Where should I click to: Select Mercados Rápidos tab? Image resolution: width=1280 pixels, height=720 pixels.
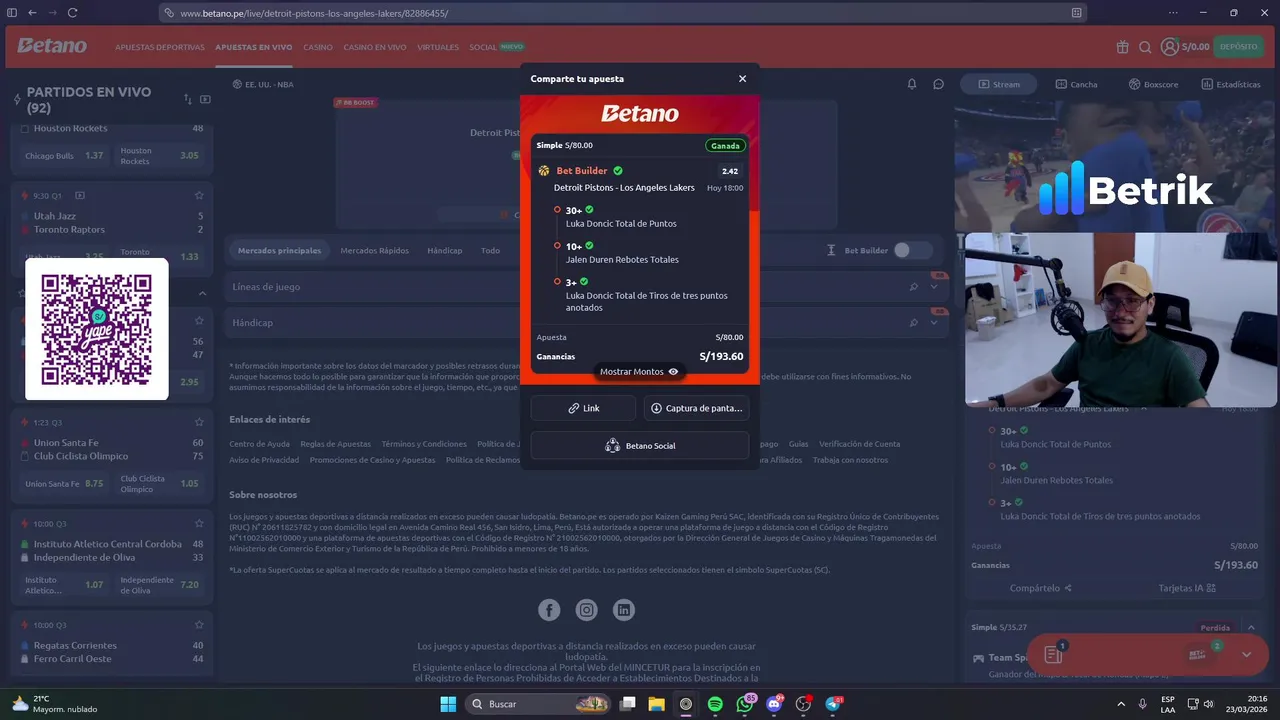tap(374, 250)
